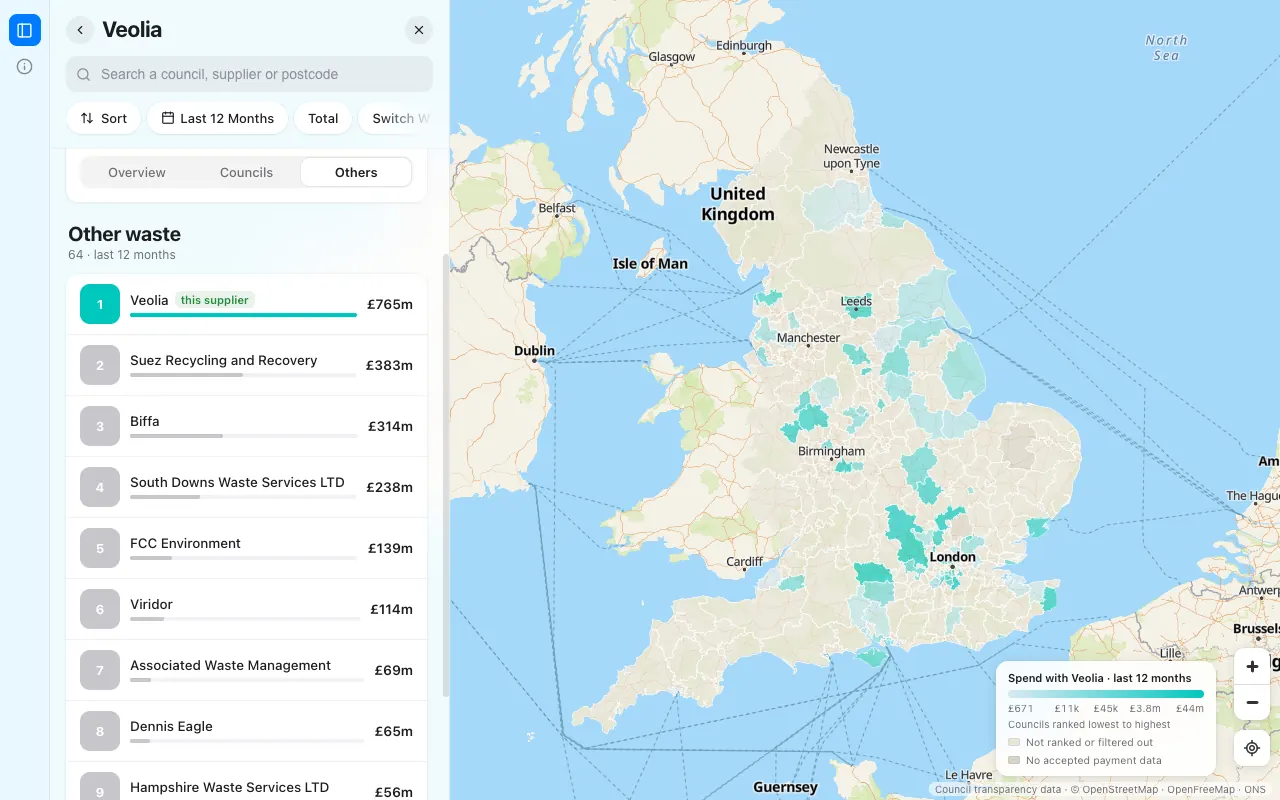This screenshot has width=1280, height=800.
Task: Click the rank 2 badge for Suez
Action: [x=100, y=365]
